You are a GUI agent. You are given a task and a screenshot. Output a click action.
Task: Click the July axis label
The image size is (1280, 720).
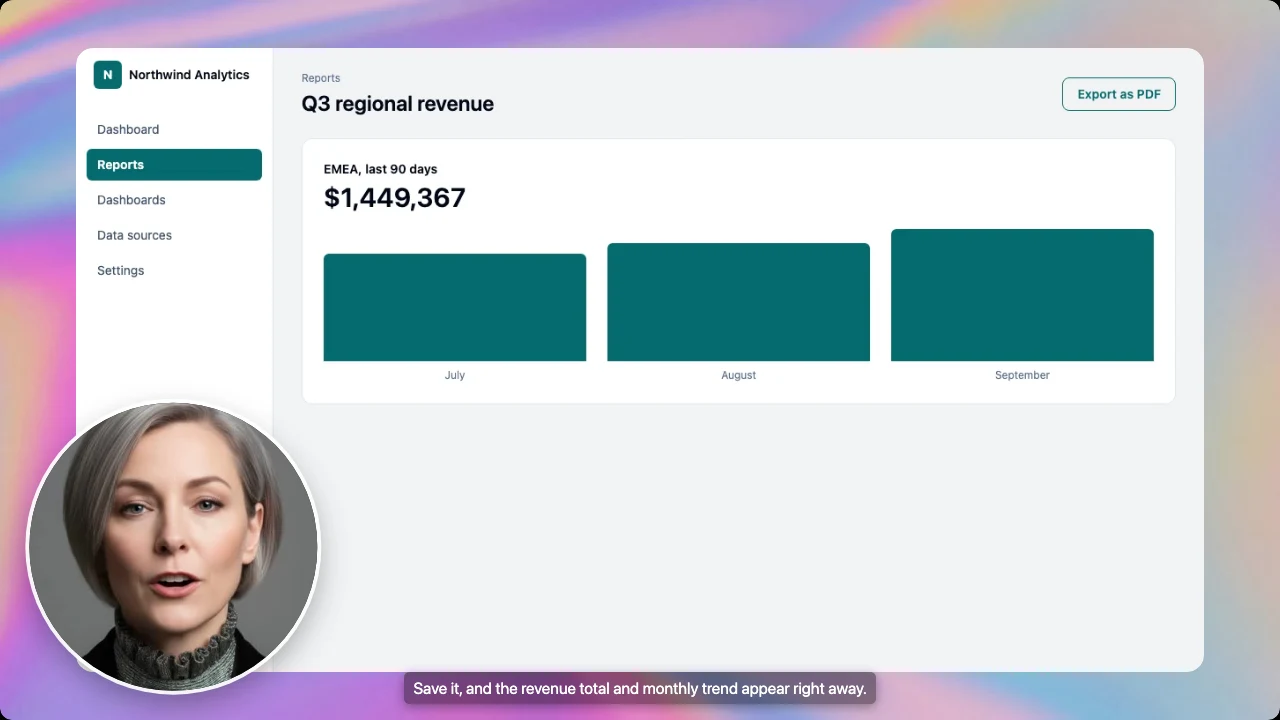coord(455,375)
